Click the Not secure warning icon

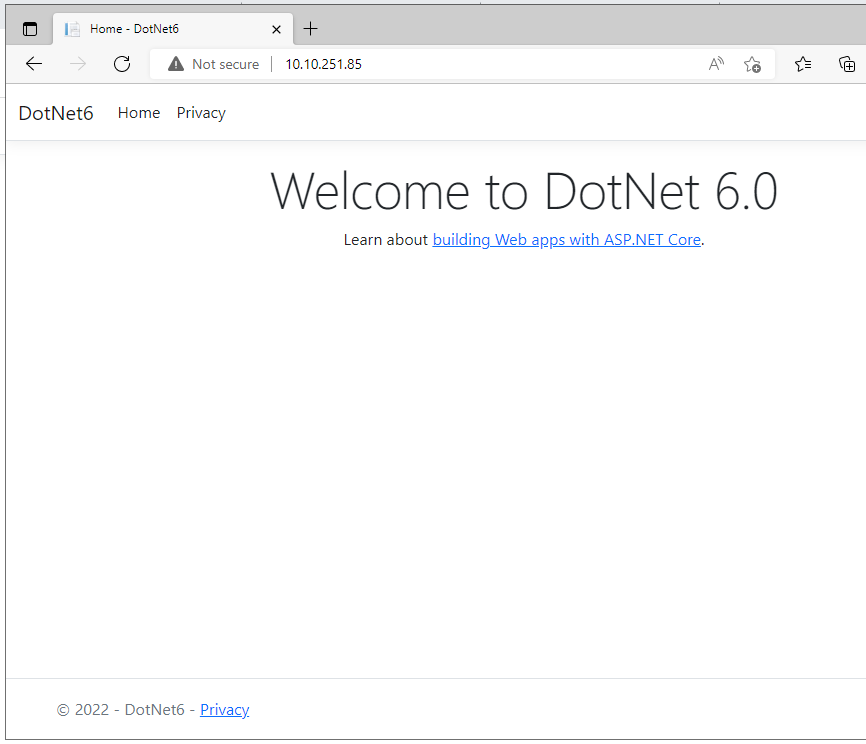point(176,64)
